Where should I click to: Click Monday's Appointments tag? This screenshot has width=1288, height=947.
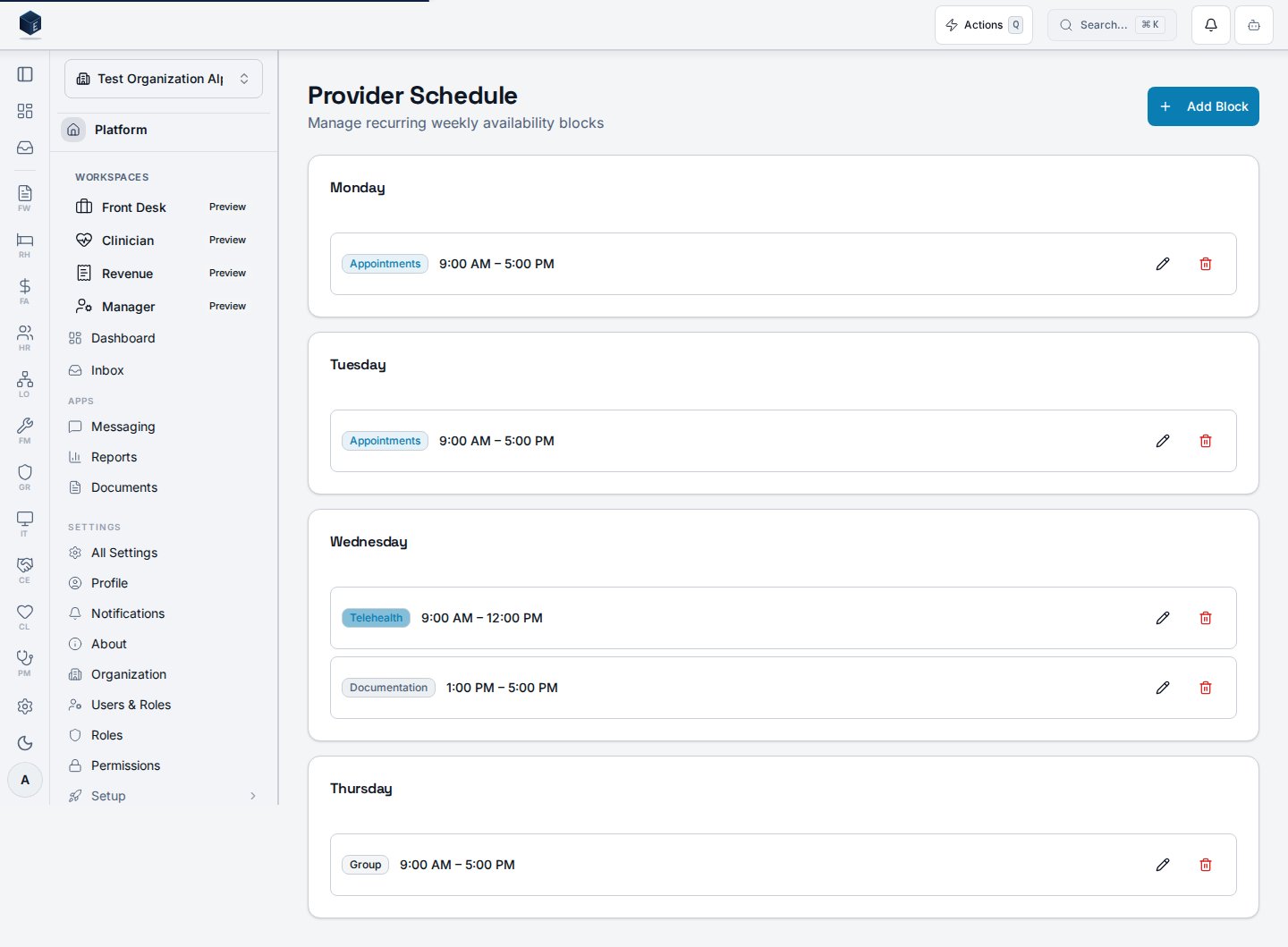[x=385, y=264]
